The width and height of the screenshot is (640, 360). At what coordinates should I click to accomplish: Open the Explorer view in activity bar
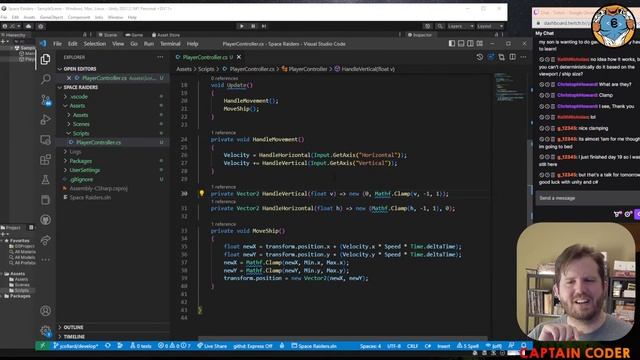(45, 59)
